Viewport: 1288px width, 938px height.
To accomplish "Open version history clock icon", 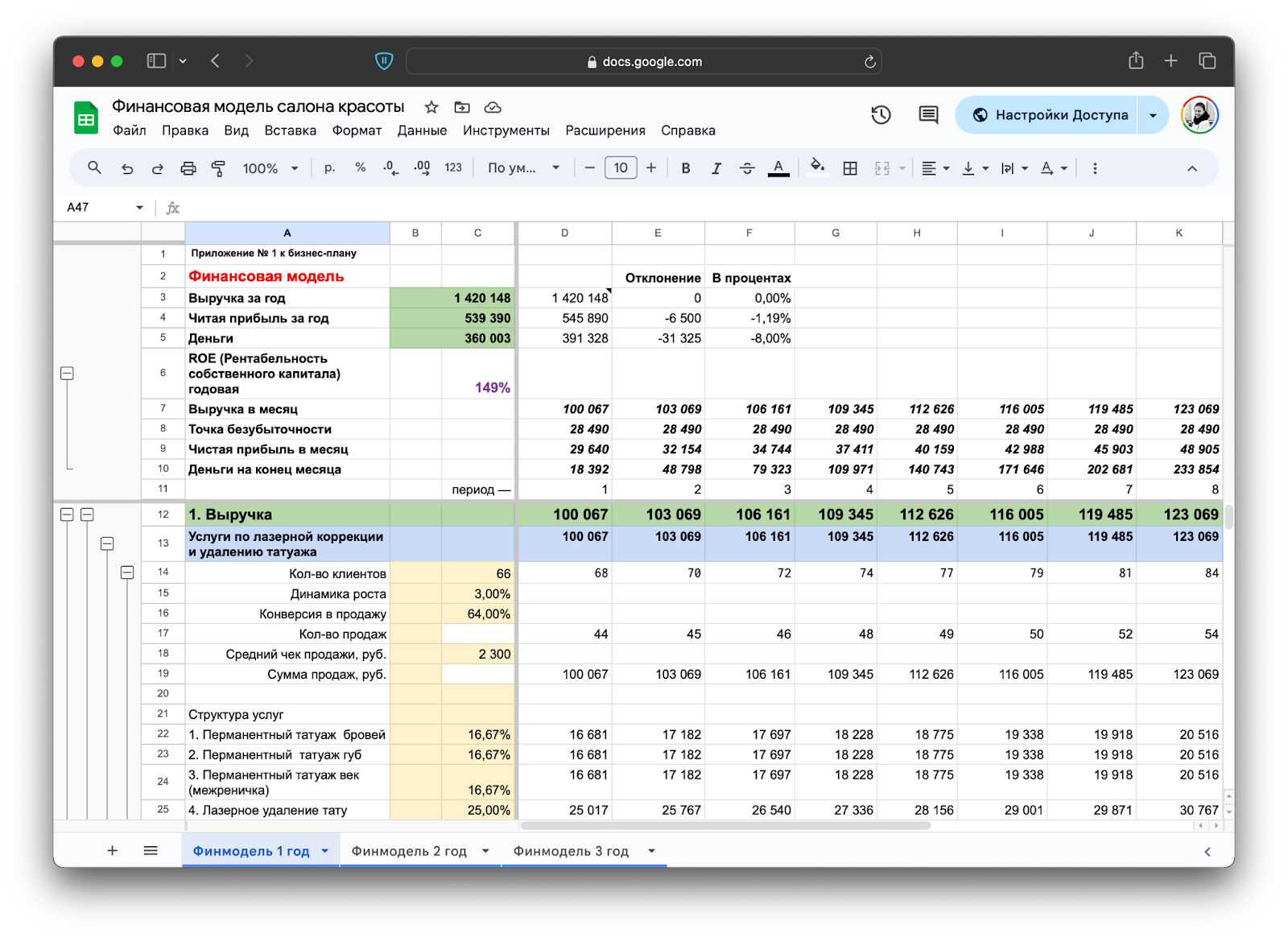I will [x=881, y=115].
